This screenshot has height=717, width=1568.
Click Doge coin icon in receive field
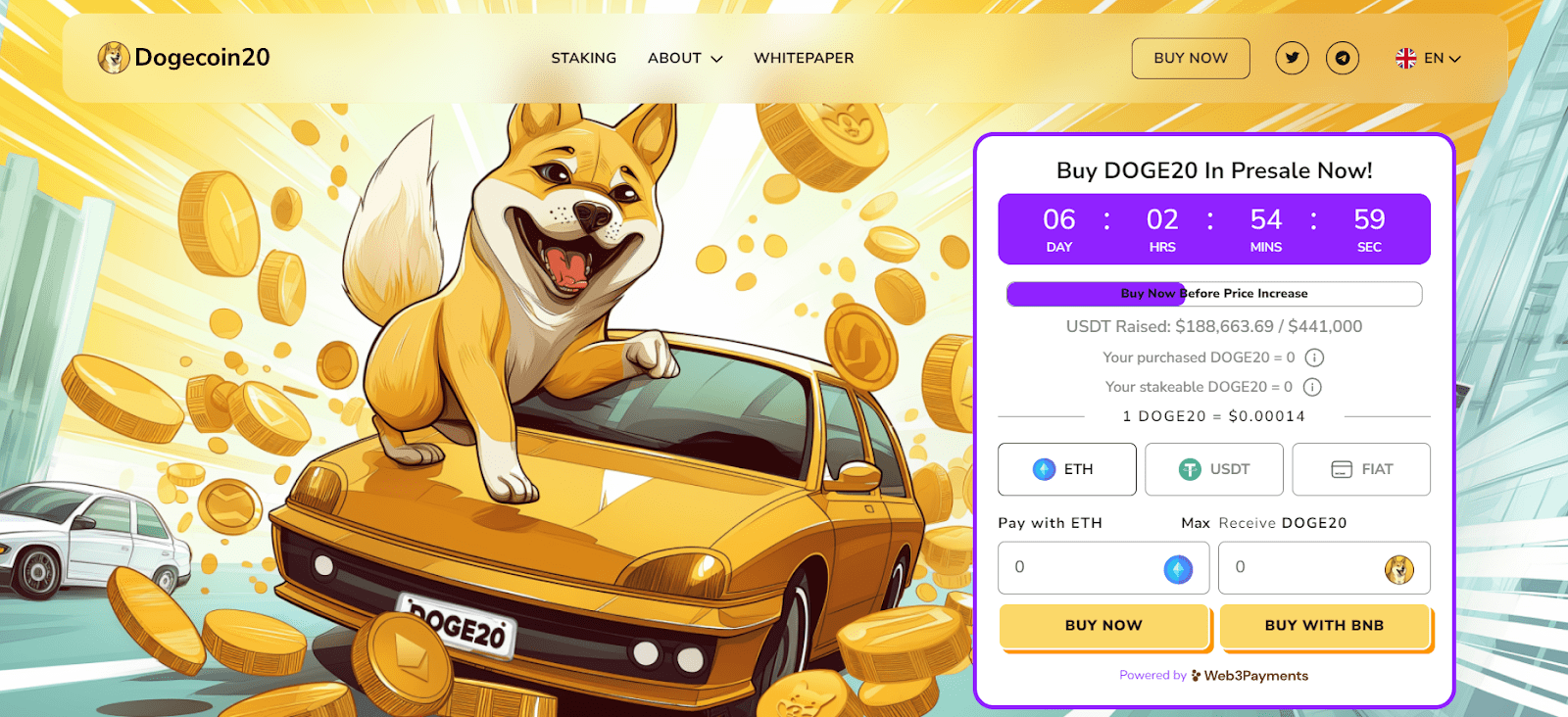tap(1398, 569)
